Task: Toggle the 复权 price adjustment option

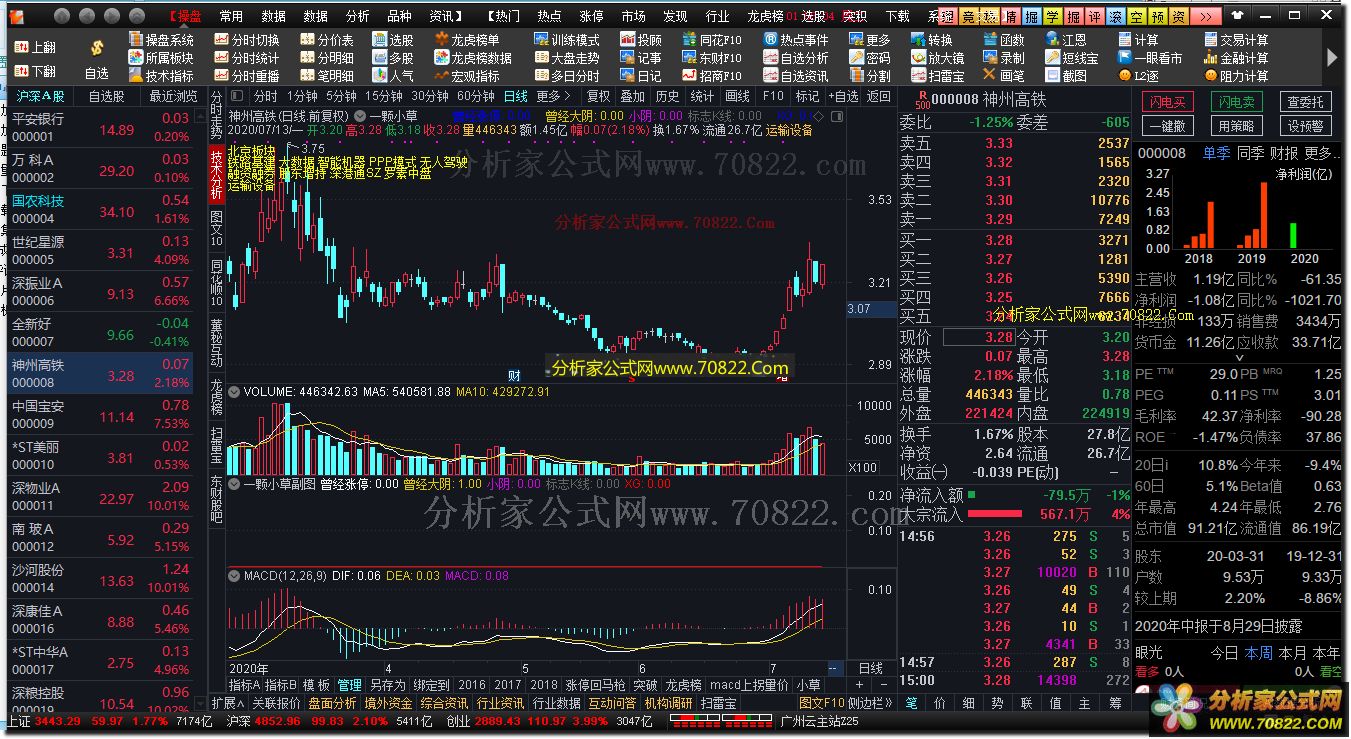Action: click(x=598, y=97)
